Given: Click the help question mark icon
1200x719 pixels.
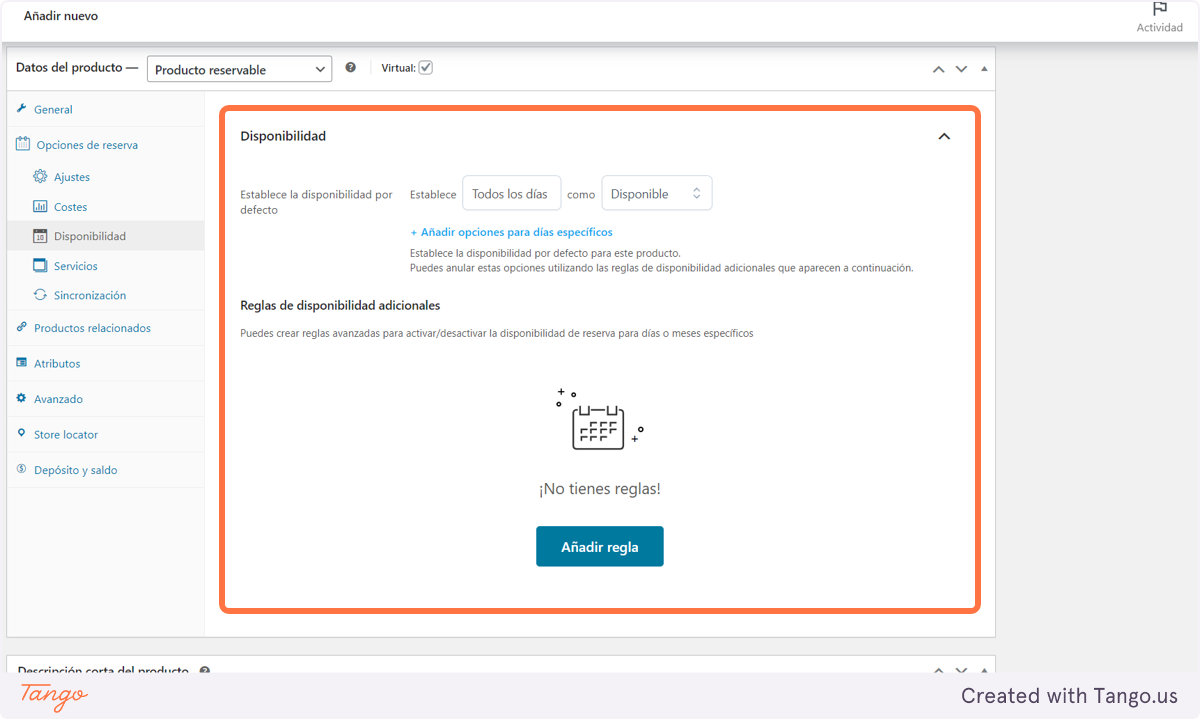Looking at the screenshot, I should point(351,68).
